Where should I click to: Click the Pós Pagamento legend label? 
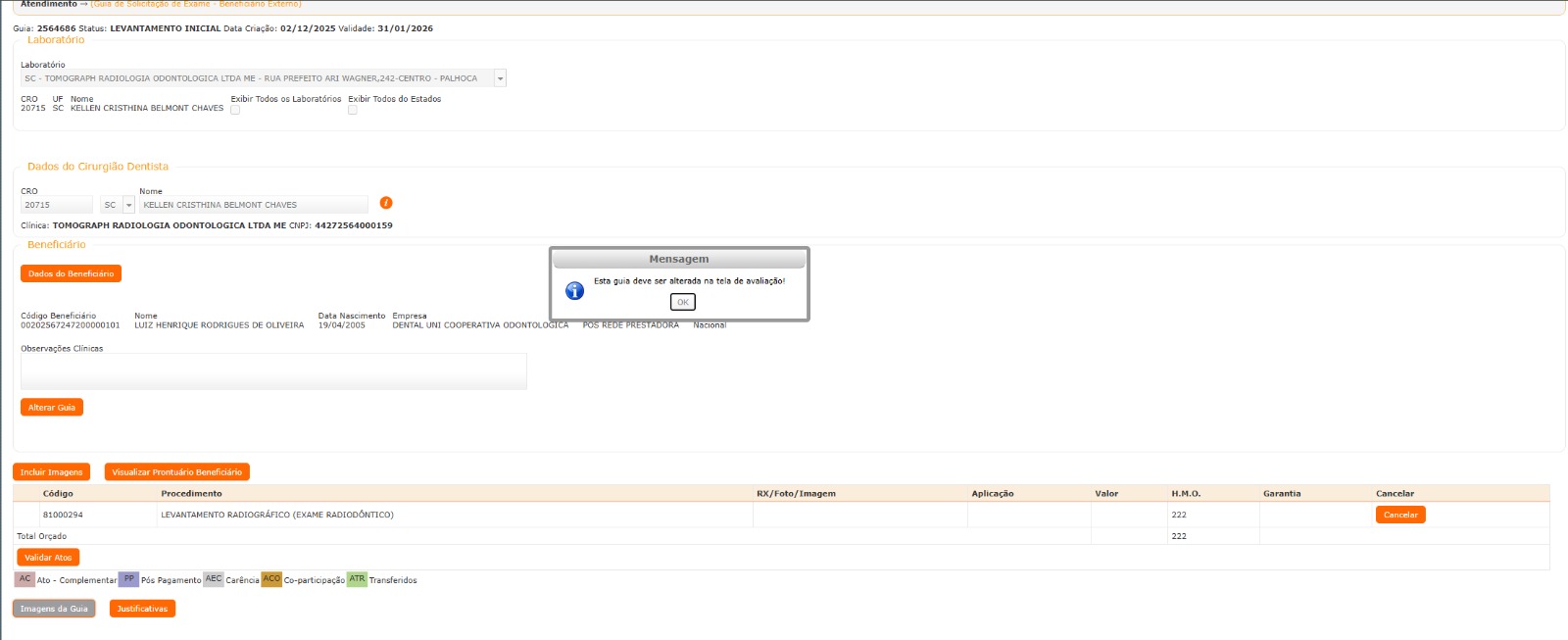tap(171, 580)
